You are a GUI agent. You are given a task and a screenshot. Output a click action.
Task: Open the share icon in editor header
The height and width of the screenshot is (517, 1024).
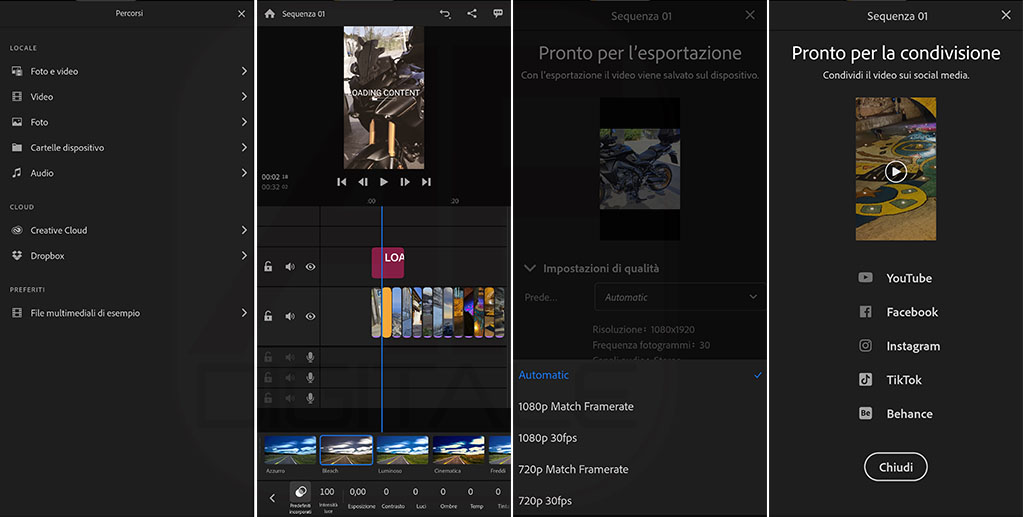(472, 13)
